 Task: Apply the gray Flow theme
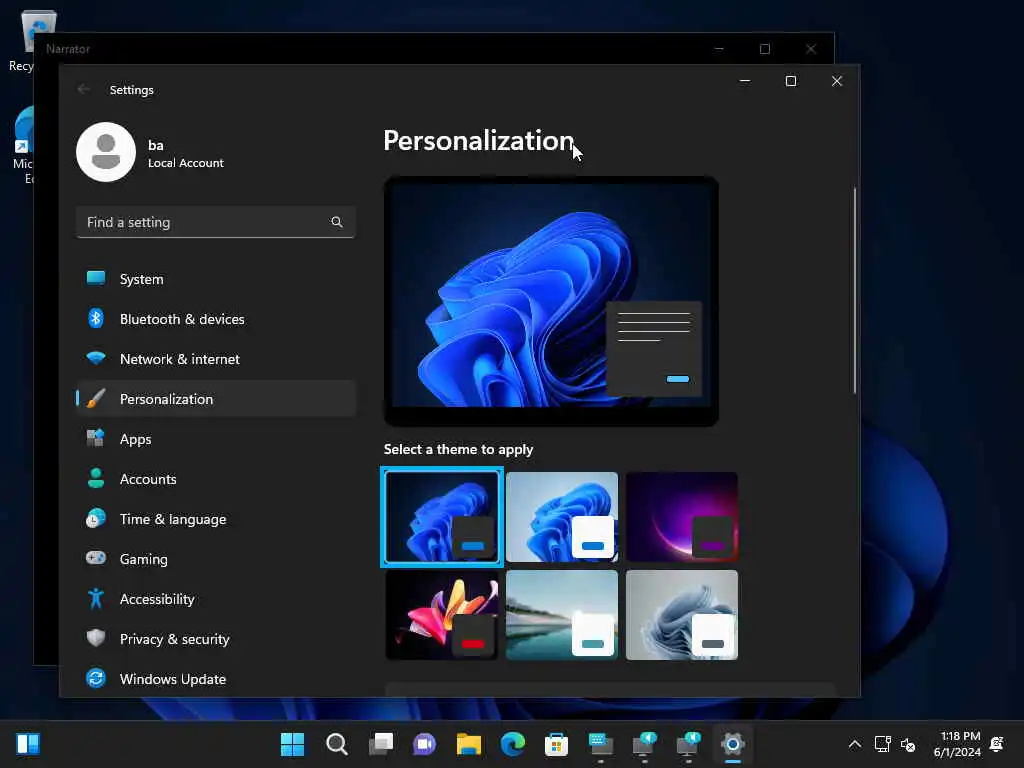click(682, 615)
